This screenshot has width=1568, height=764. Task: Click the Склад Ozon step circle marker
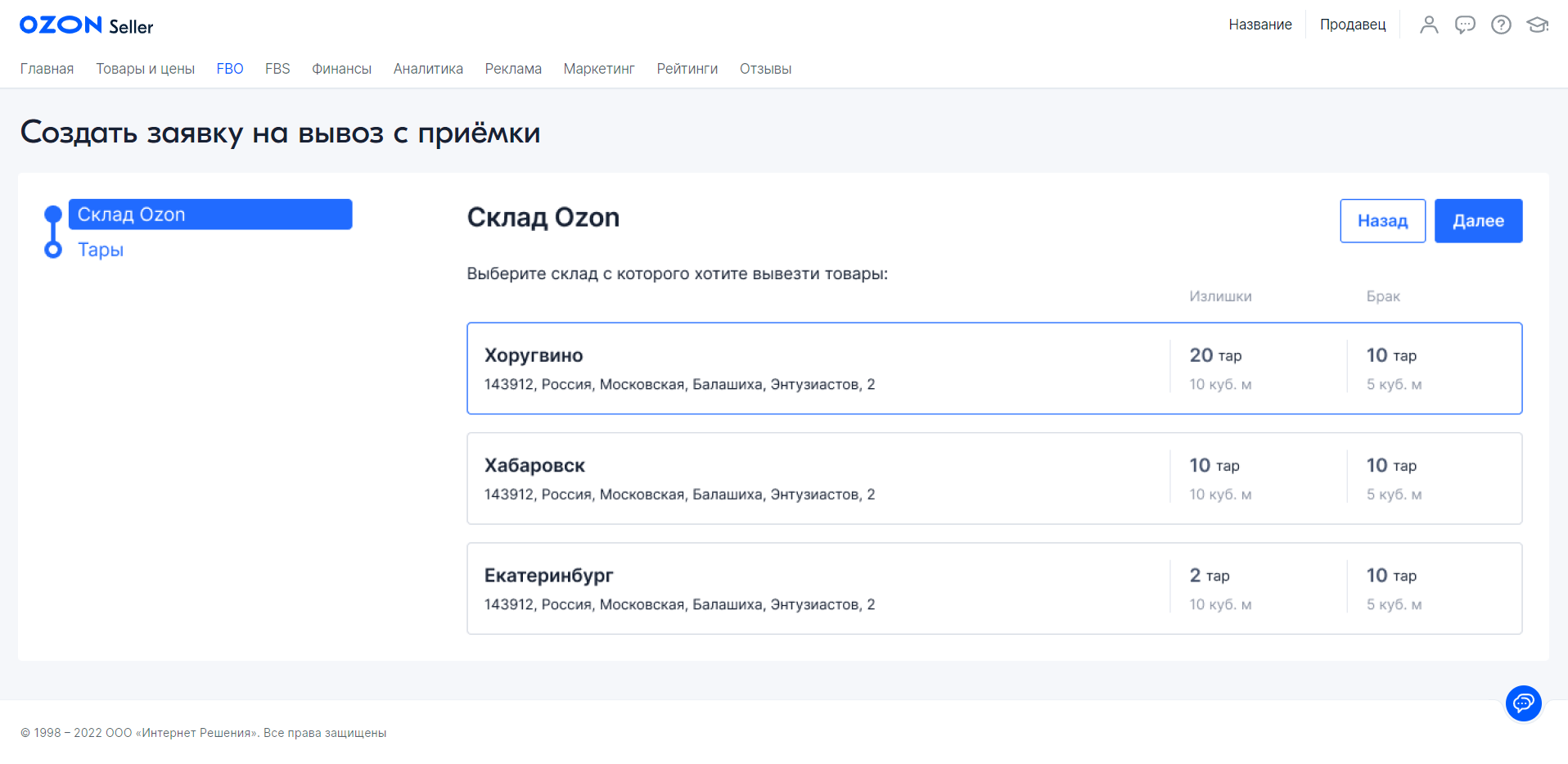pyautogui.click(x=53, y=215)
